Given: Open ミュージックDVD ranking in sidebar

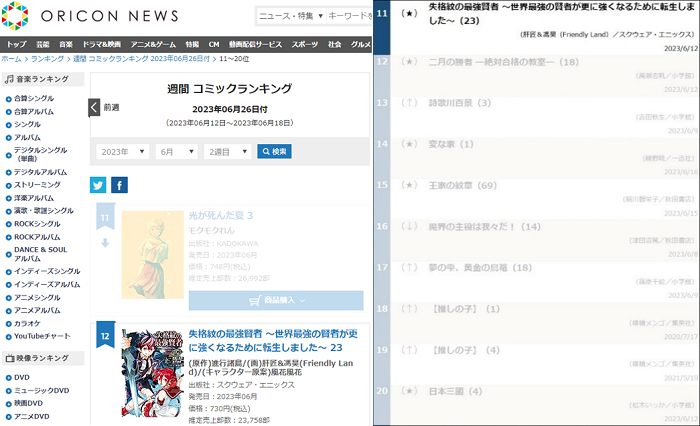Looking at the screenshot, I should 42,390.
